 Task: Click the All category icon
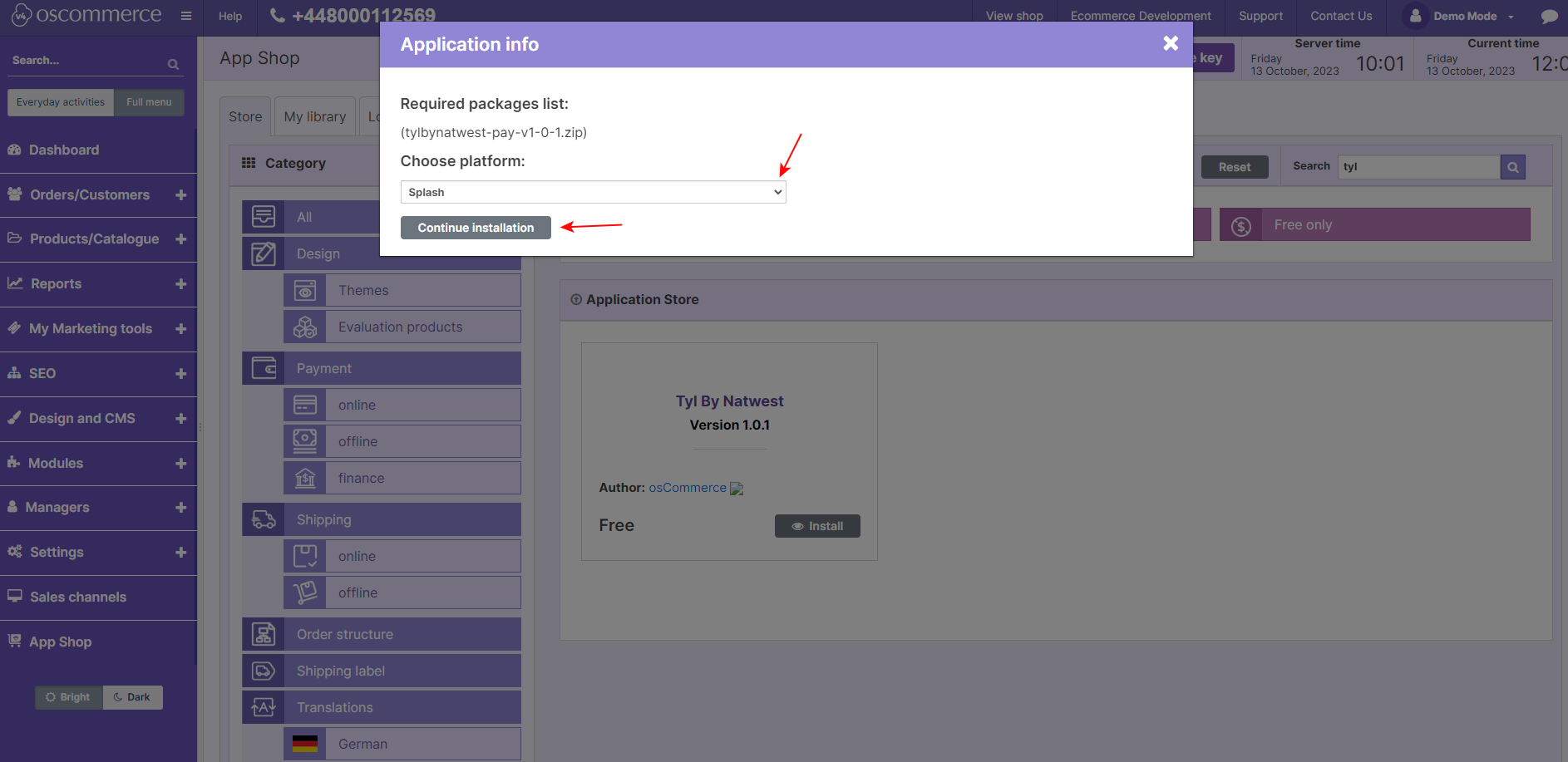(264, 217)
